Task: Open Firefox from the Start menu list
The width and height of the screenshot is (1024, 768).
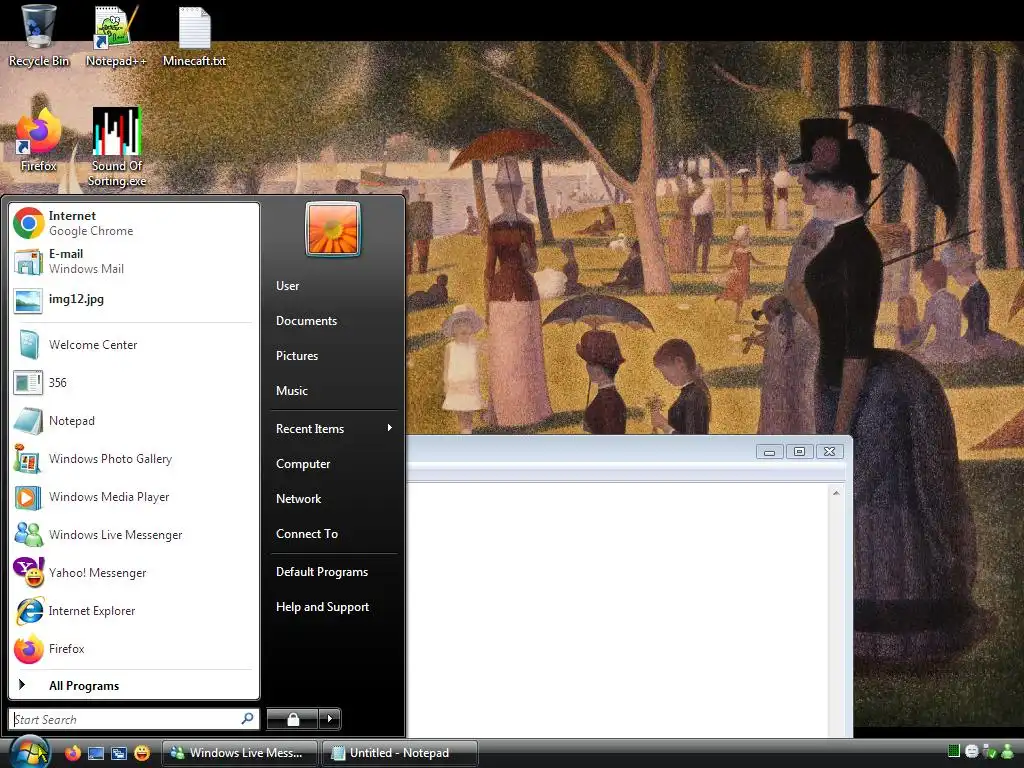Action: (133, 648)
